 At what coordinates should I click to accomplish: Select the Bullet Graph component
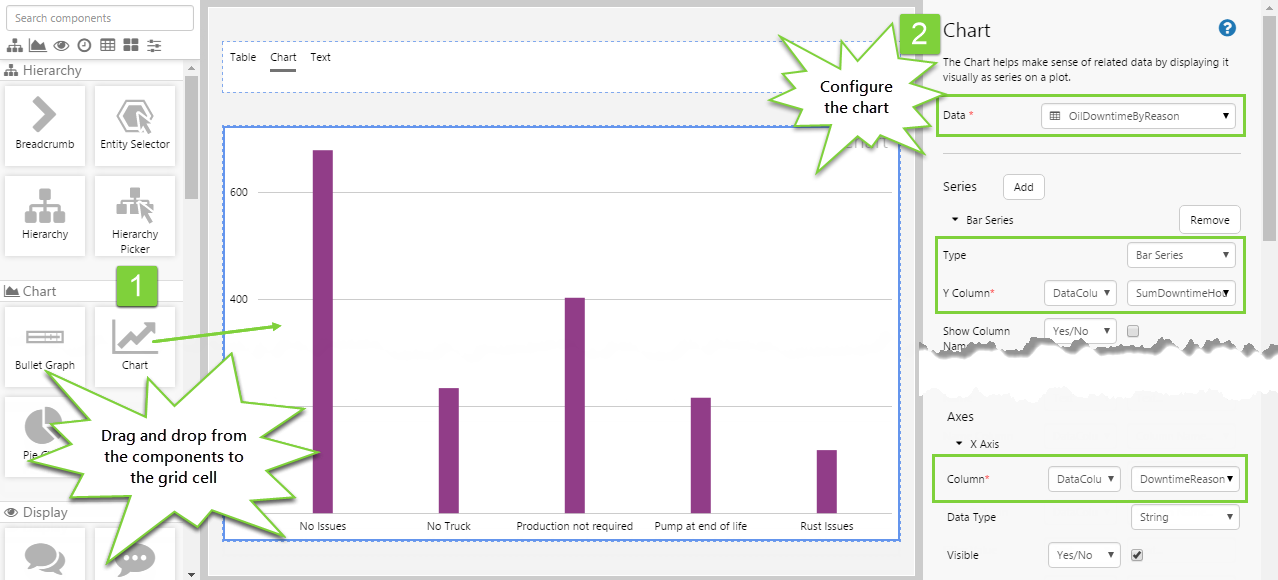pos(45,345)
